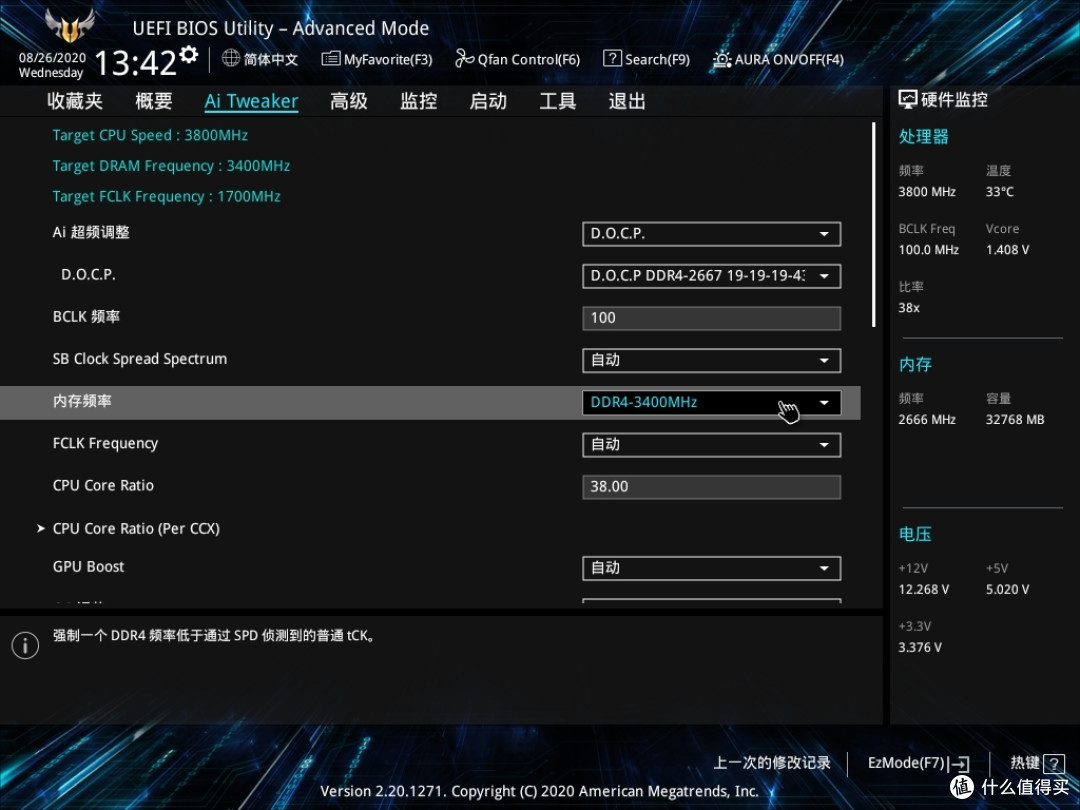Open 上一次的修改记录
Viewport: 1080px width, 810px height.
(x=771, y=762)
